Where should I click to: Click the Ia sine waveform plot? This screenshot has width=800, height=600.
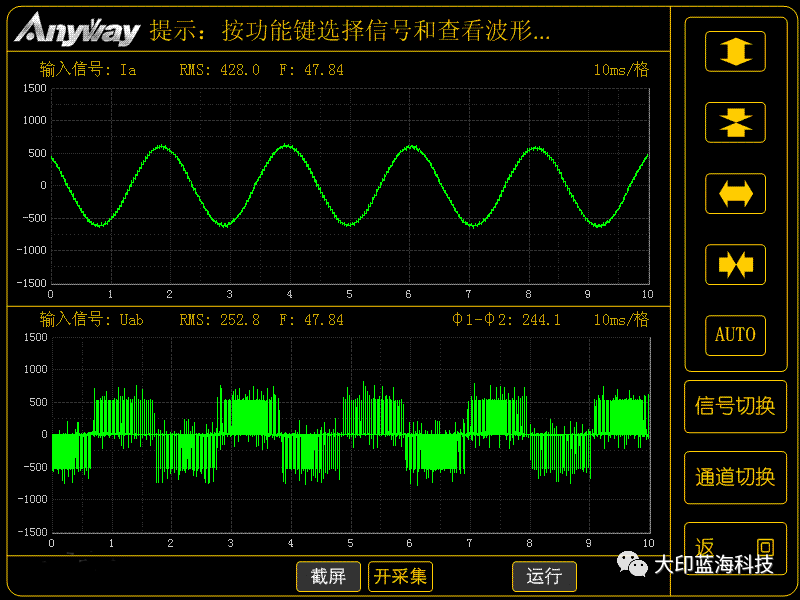[x=350, y=186]
